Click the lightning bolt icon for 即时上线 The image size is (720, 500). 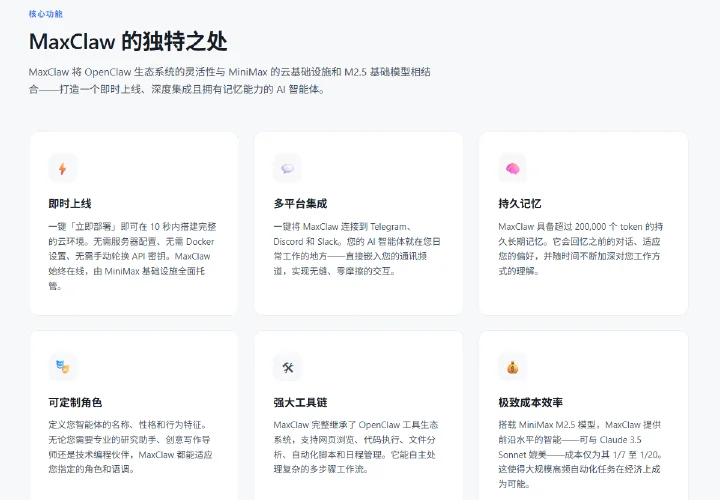62,169
